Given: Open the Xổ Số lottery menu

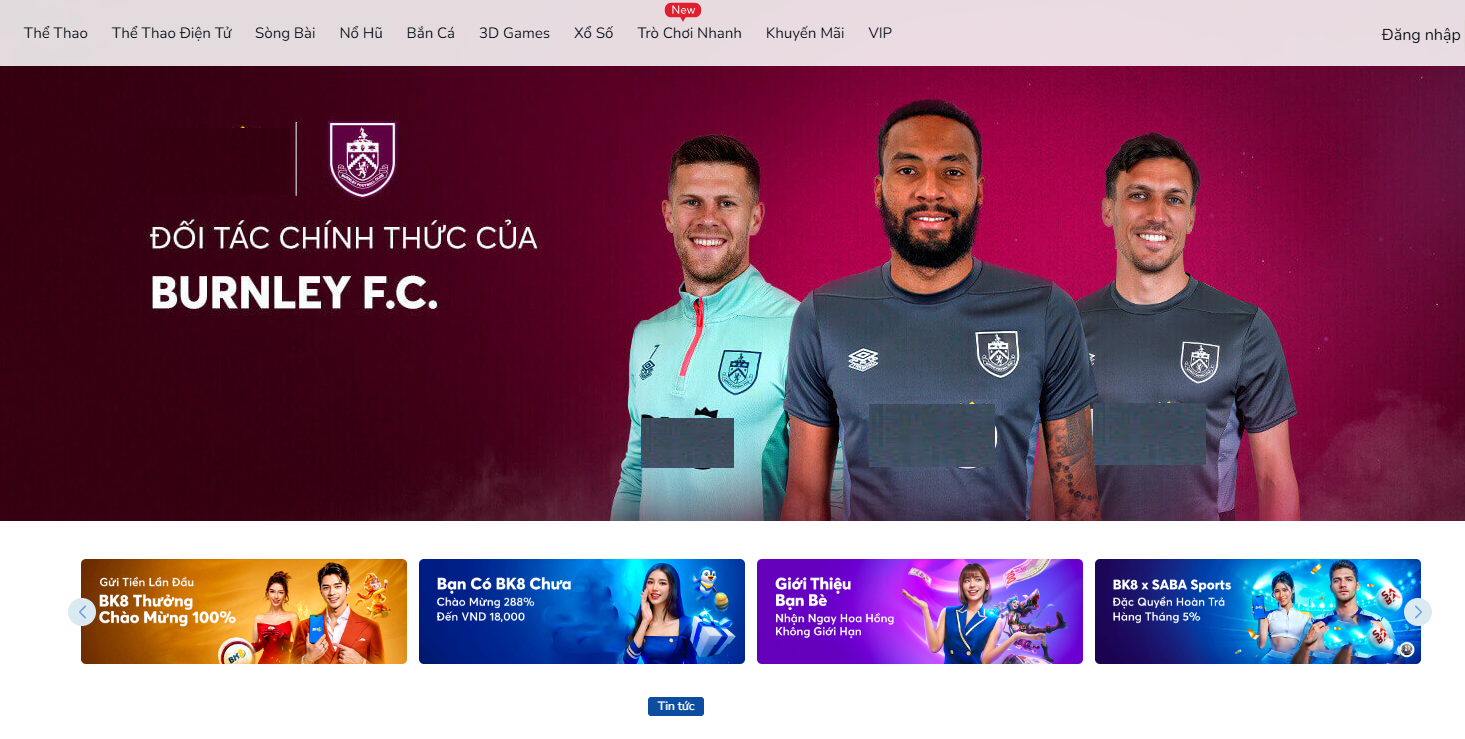Looking at the screenshot, I should pos(594,33).
